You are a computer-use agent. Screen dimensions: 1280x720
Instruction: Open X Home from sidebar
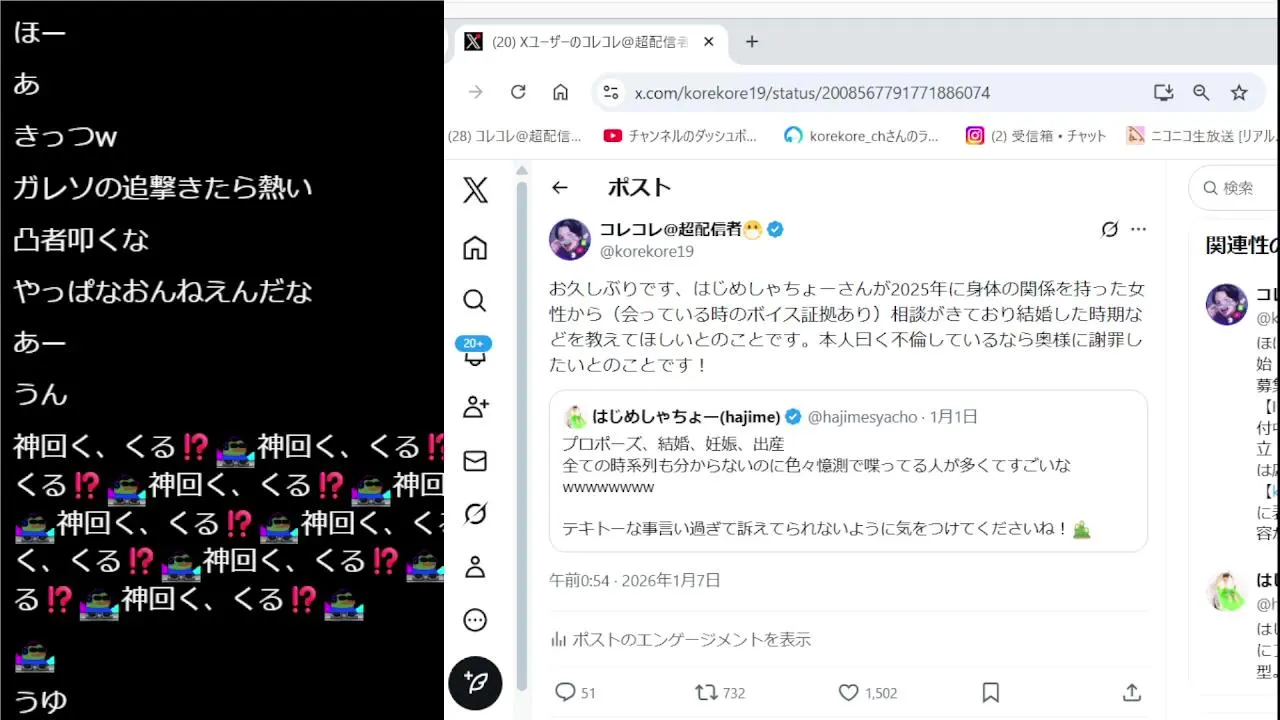coord(475,248)
